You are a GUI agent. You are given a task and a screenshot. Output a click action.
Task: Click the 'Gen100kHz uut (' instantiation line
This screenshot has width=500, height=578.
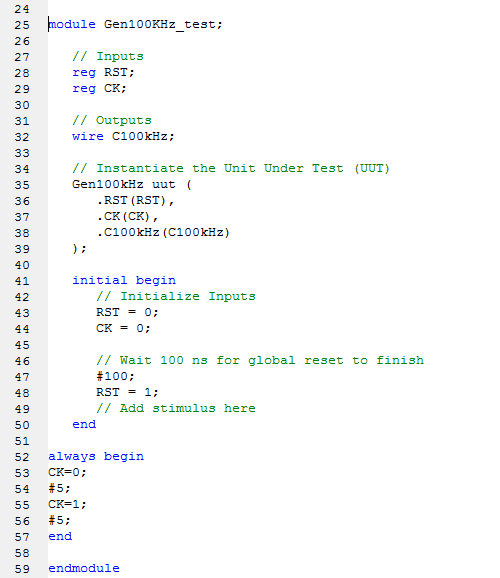[132, 184]
